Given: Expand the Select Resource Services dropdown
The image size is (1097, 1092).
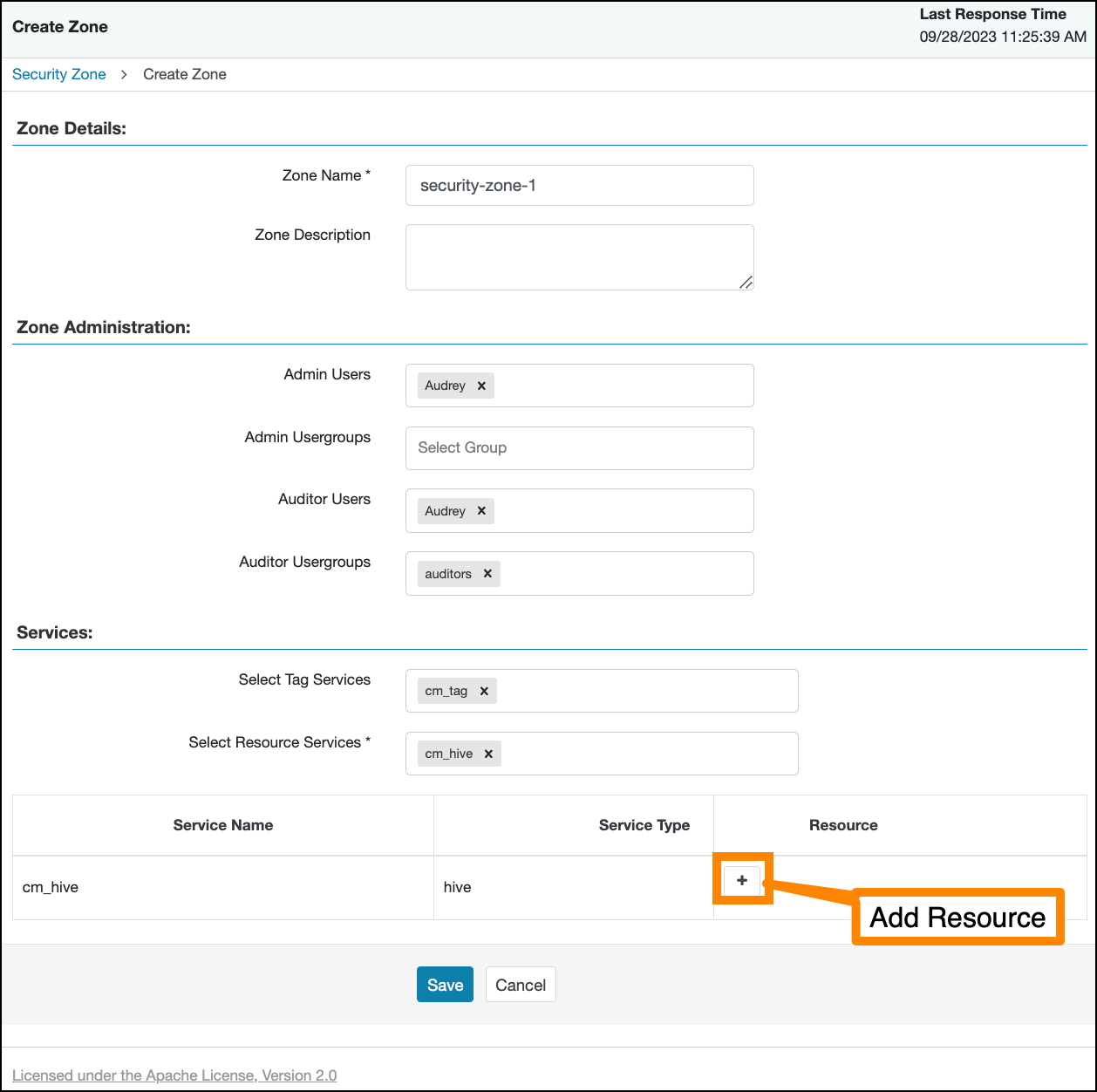Looking at the screenshot, I should 645,754.
